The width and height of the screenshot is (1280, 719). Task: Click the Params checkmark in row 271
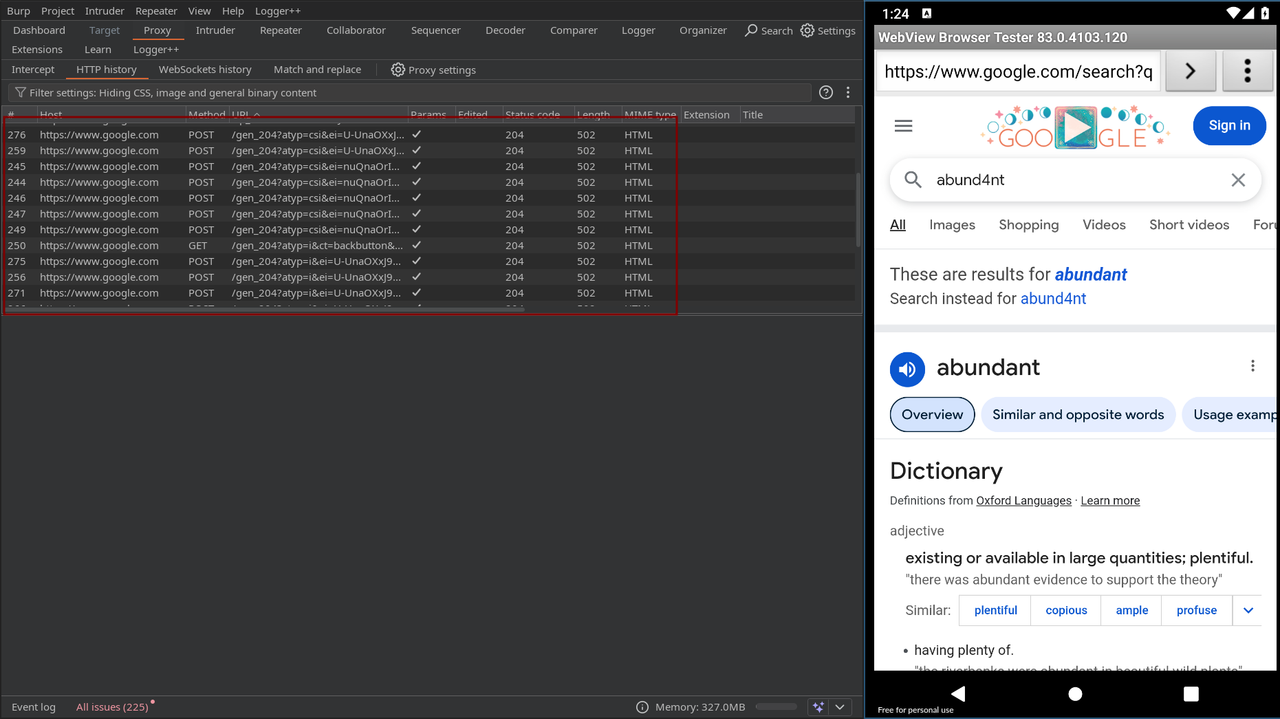click(416, 293)
